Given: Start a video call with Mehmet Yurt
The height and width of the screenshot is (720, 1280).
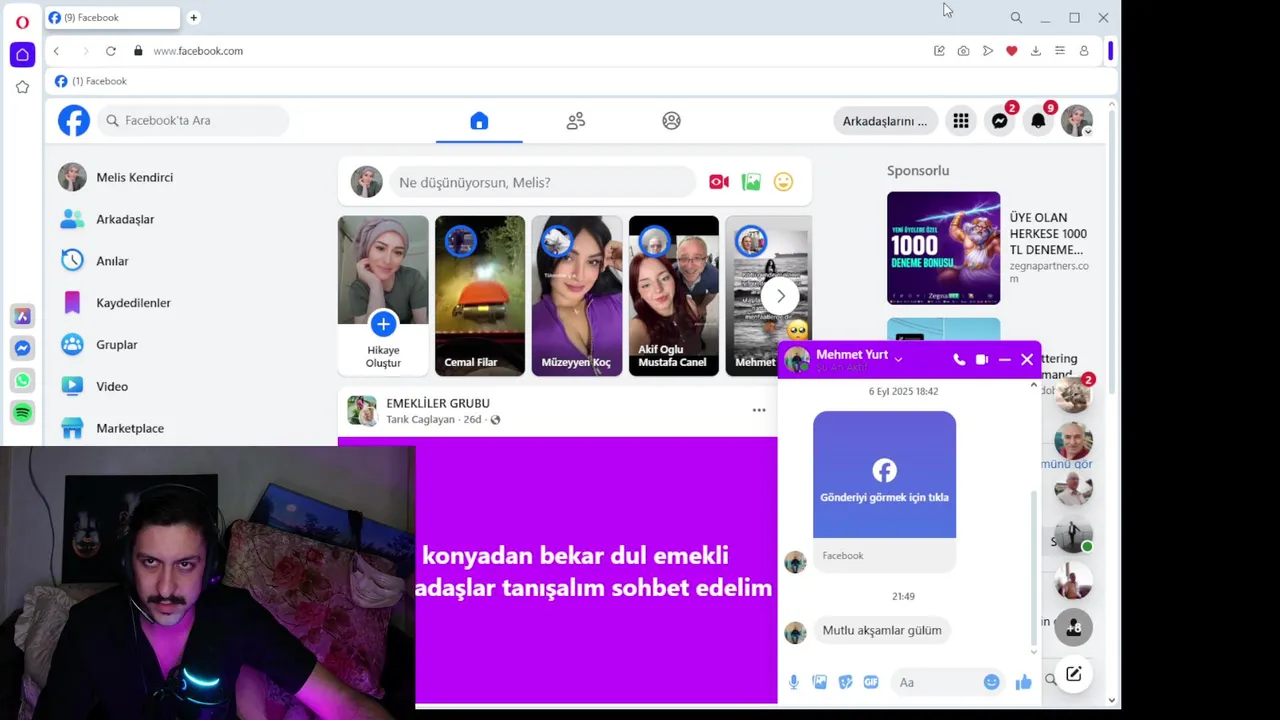Looking at the screenshot, I should click(982, 360).
